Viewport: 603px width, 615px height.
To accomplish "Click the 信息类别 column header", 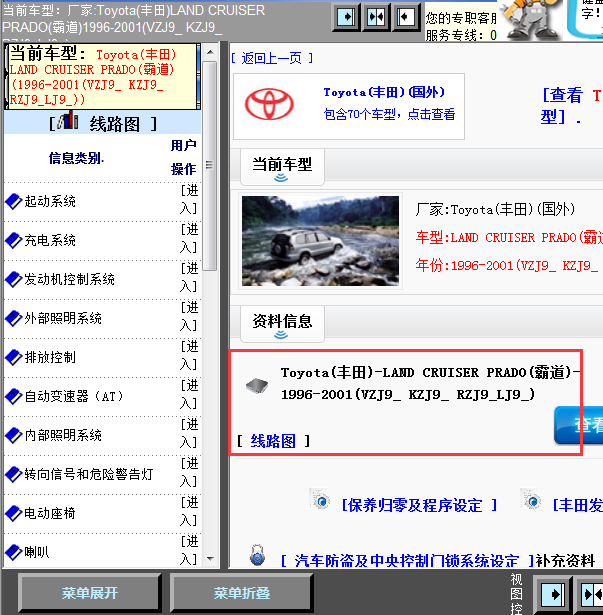I will click(76, 158).
